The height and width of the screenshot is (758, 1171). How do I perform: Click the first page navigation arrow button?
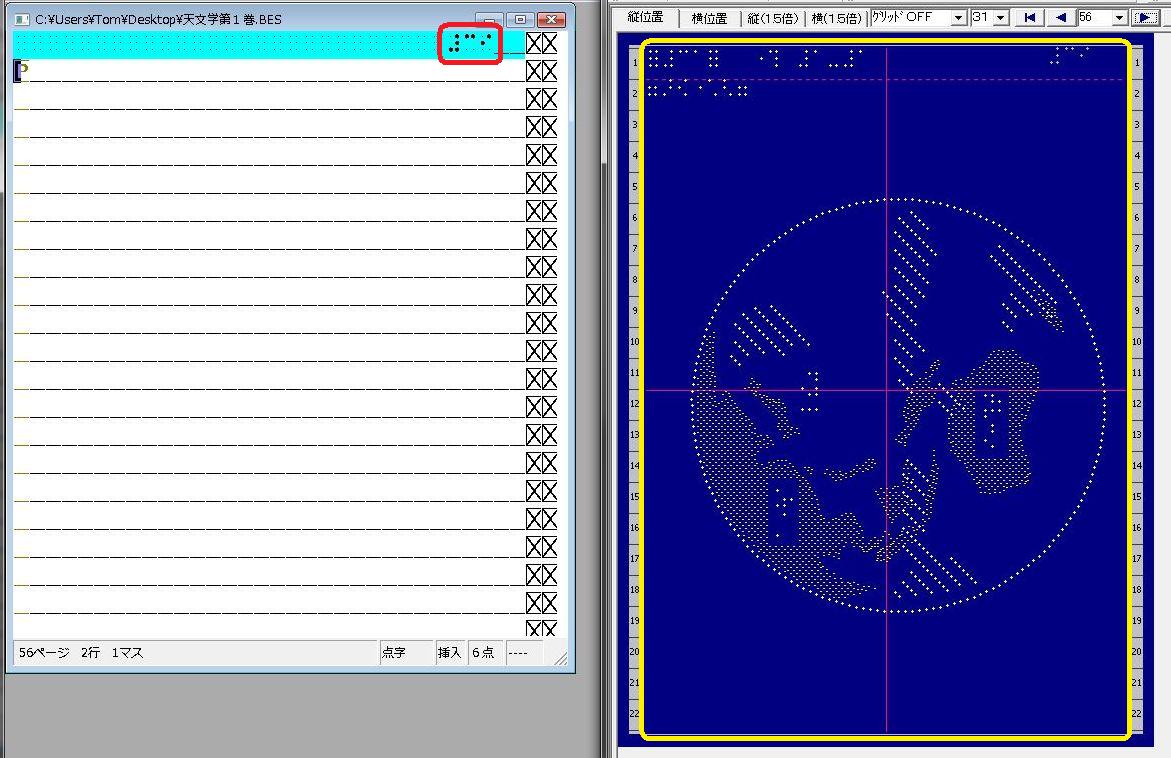[x=1030, y=18]
